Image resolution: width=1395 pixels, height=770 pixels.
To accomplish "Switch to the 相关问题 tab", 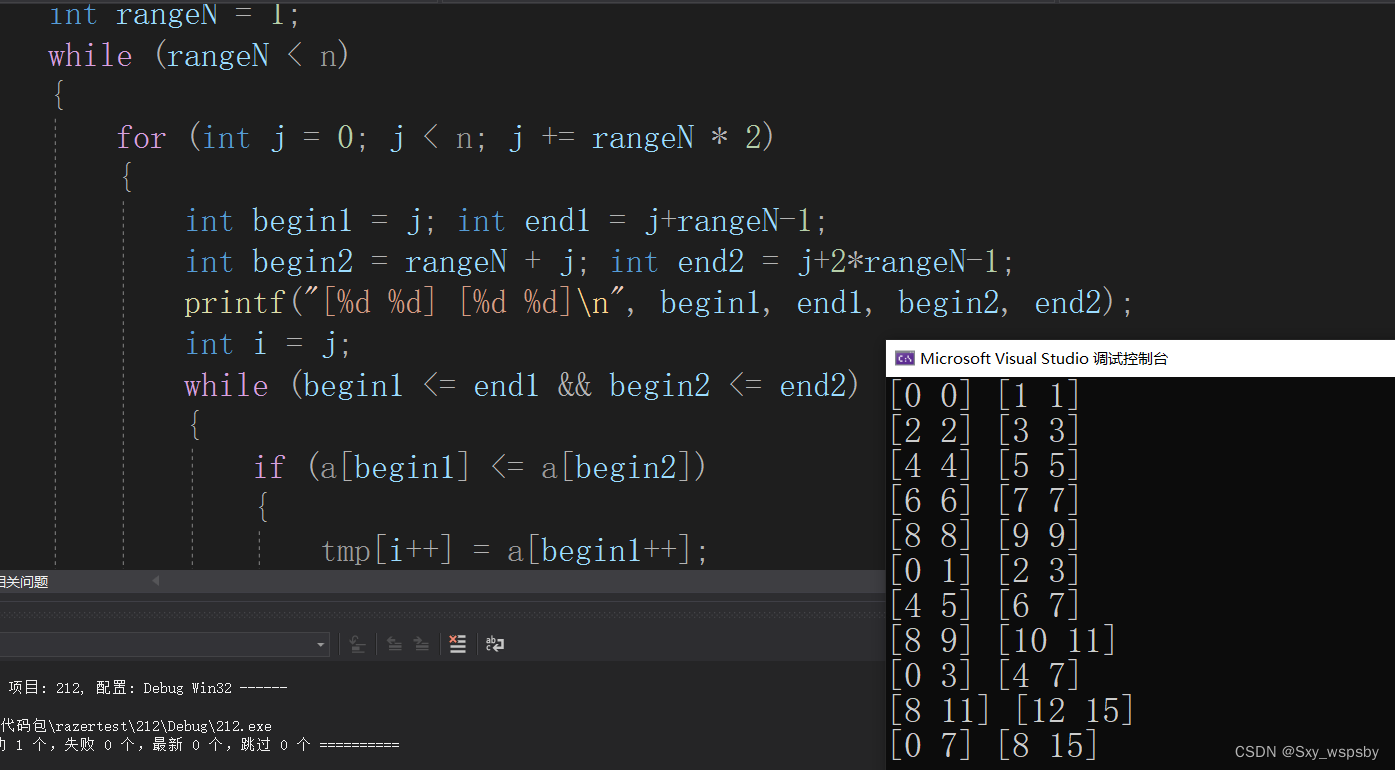I will 24,582.
